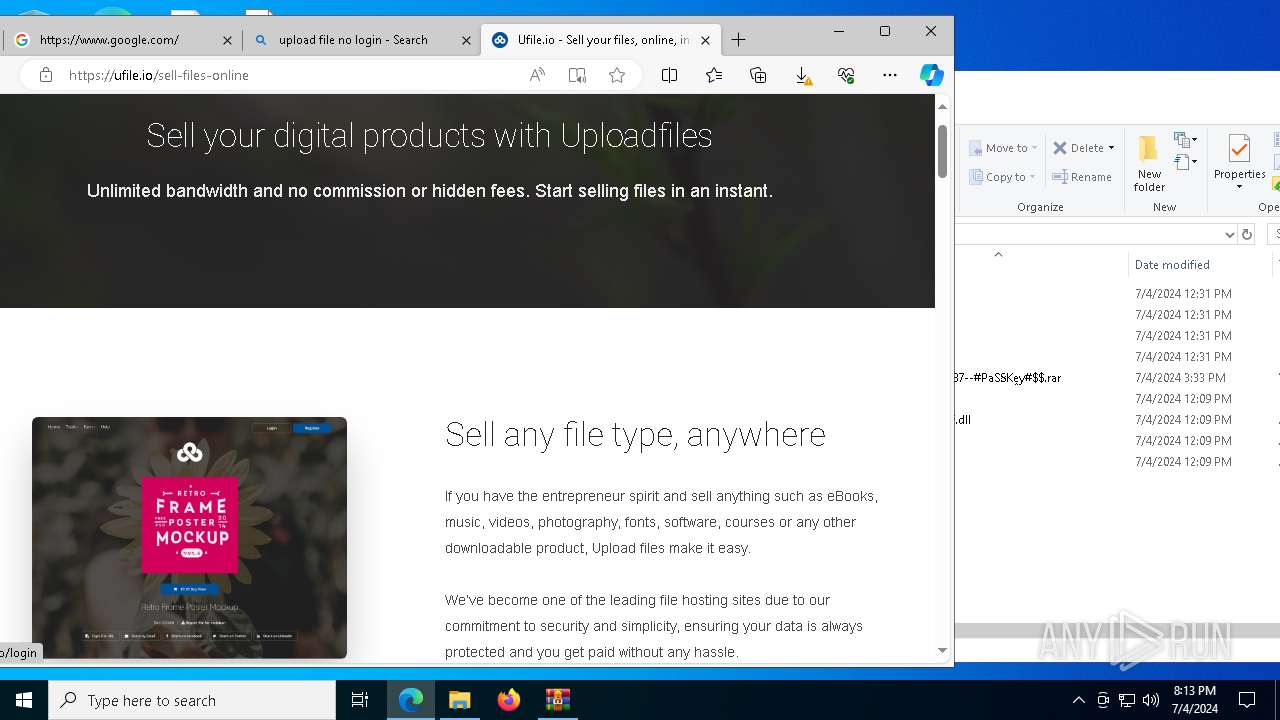Expand the Properties dropdown arrow

[1239, 187]
